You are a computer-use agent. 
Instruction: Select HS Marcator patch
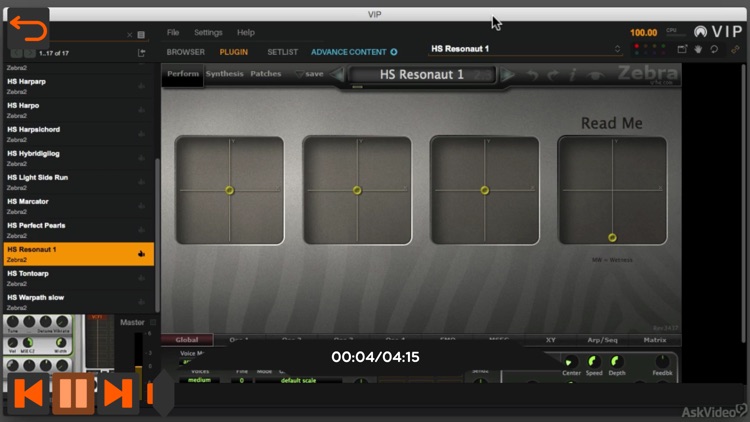(x=78, y=206)
